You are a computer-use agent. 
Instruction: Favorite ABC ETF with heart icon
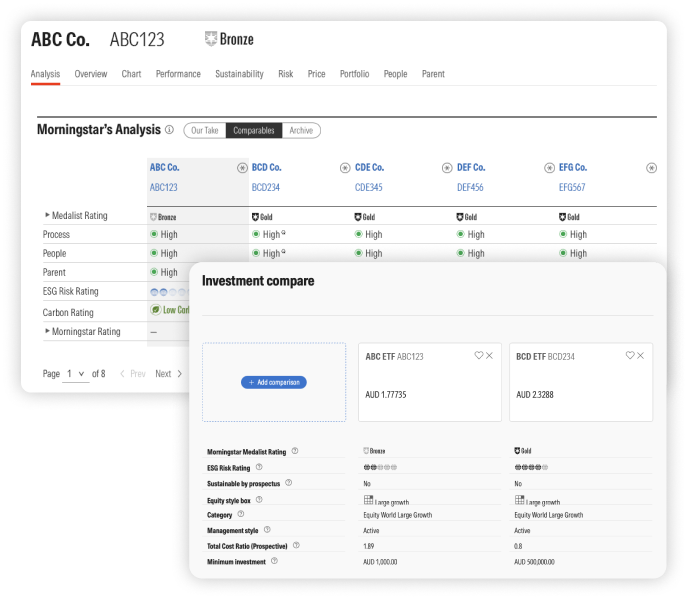(x=479, y=355)
